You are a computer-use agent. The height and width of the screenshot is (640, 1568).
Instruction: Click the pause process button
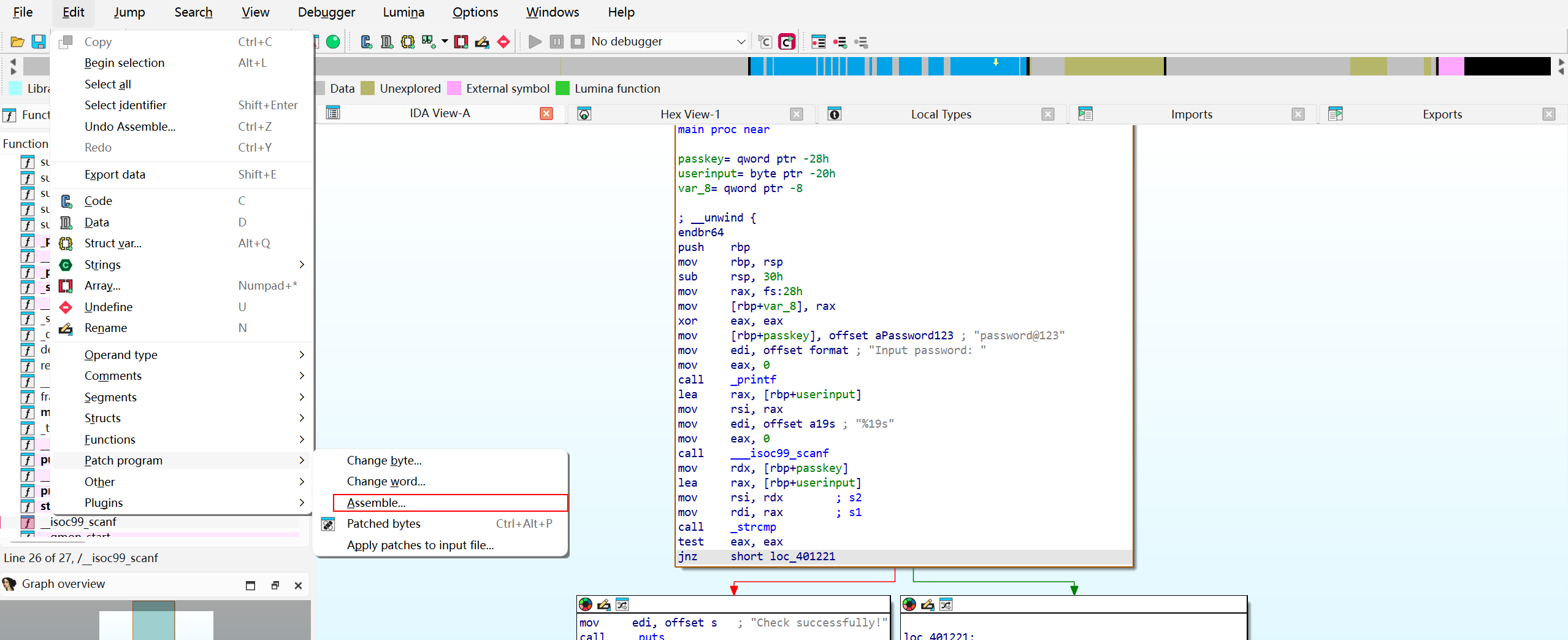tap(556, 42)
